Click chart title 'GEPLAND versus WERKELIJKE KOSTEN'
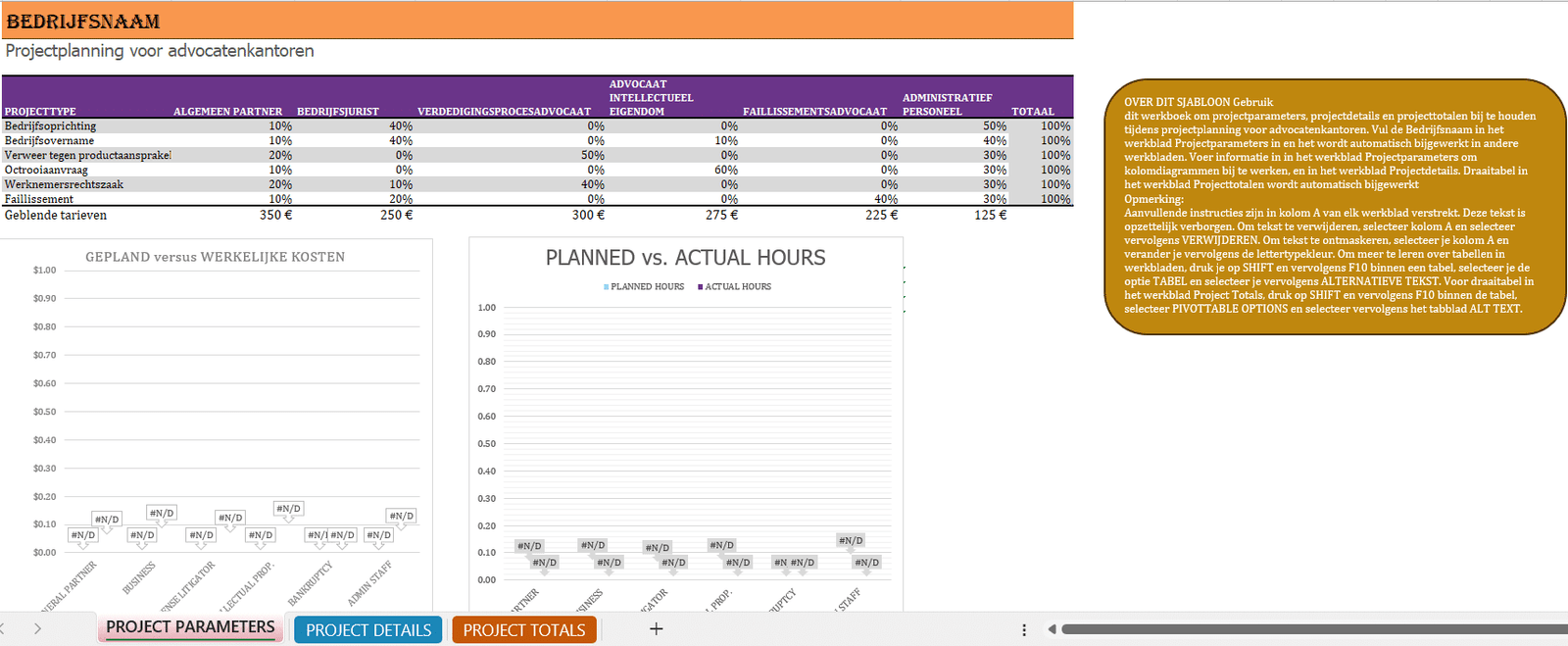 (215, 257)
